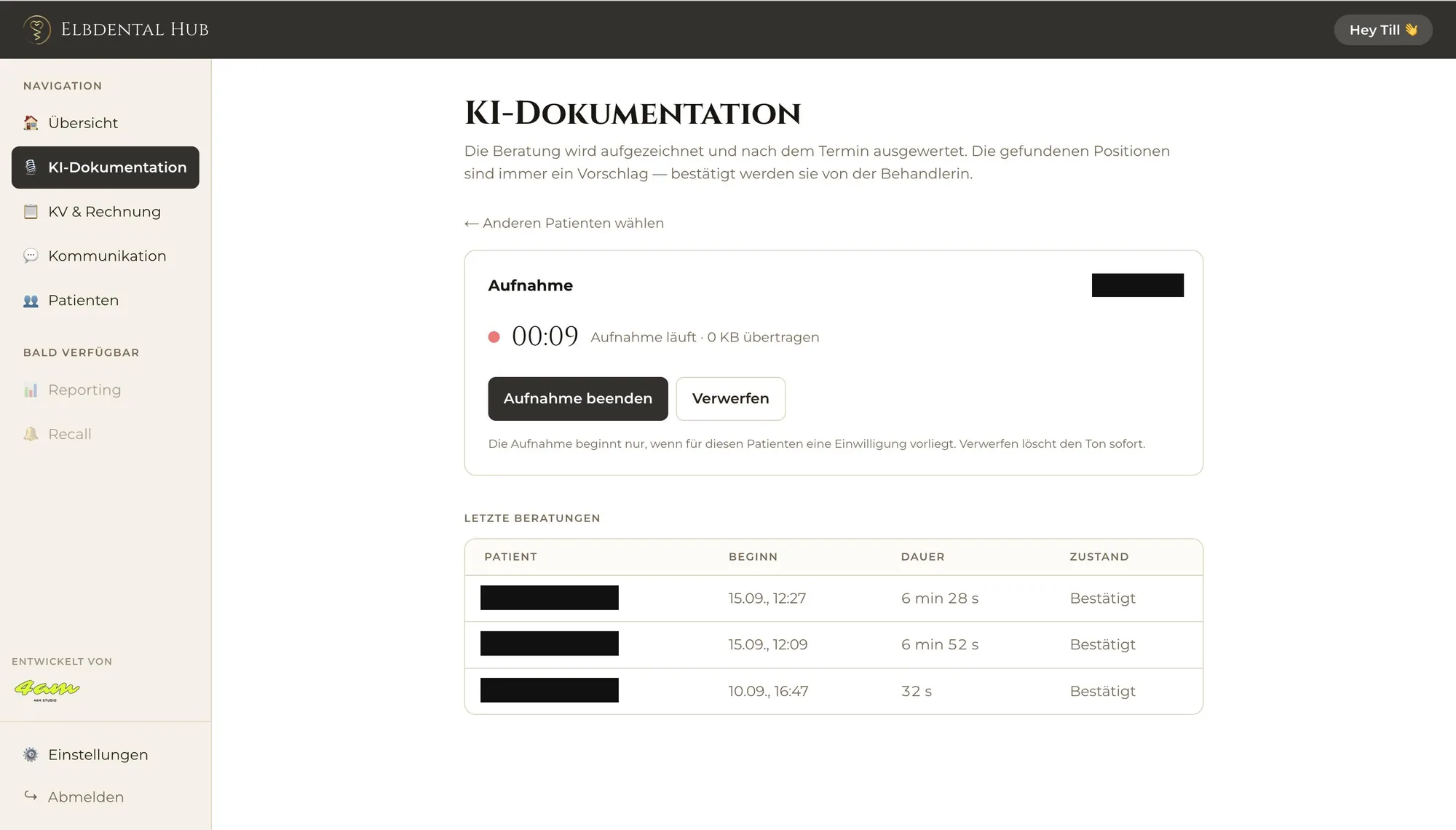Click the clipboard icon beside KV & Rechnung

pyautogui.click(x=31, y=212)
